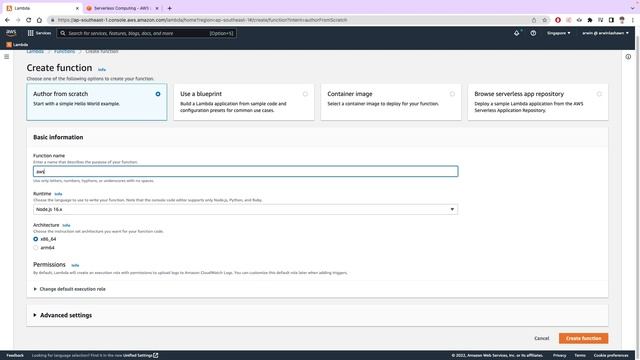Open the browser three-dot menu
This screenshot has width=640, height=360.
tap(633, 20)
